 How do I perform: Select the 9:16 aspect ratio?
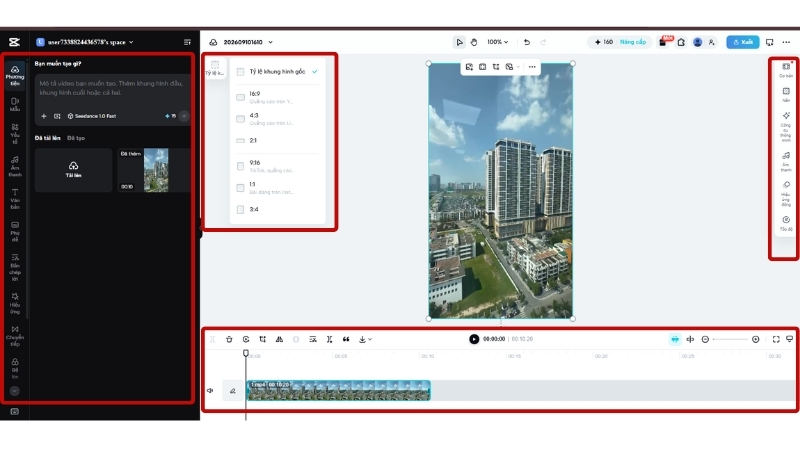[278, 166]
